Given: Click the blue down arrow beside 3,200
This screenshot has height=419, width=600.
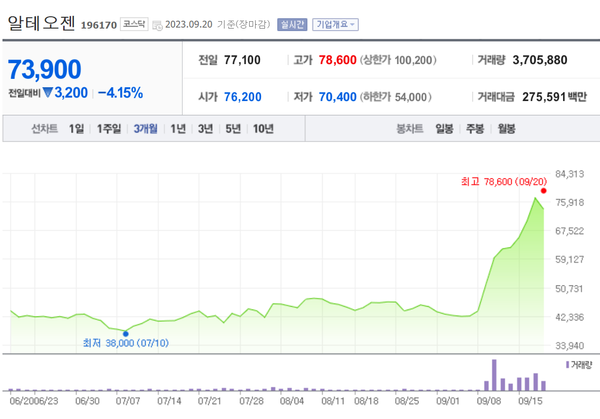Looking at the screenshot, I should point(46,93).
